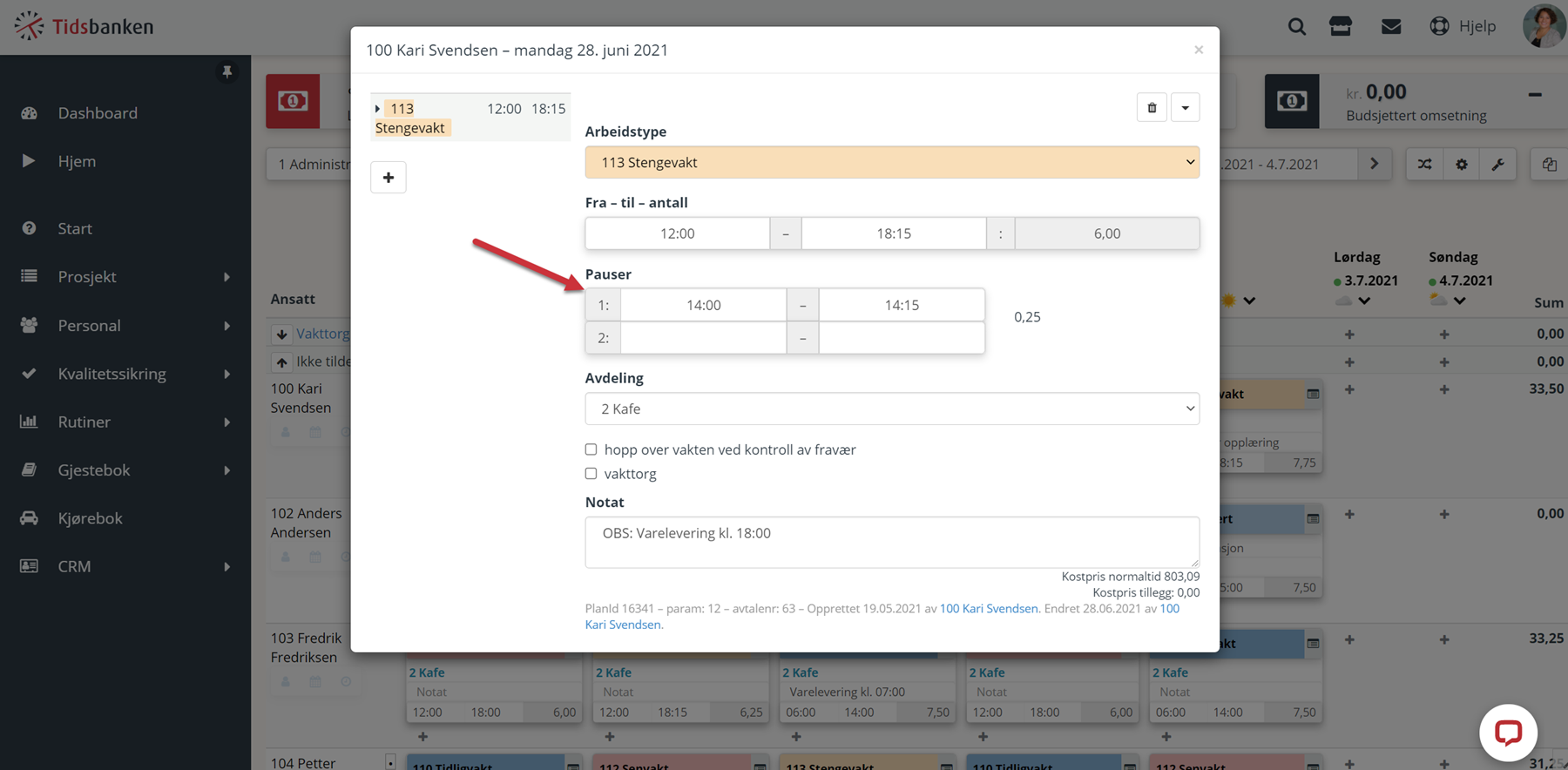Check hopp over vakten ved kontroll av fravær
The width and height of the screenshot is (1568, 770).
tap(591, 449)
